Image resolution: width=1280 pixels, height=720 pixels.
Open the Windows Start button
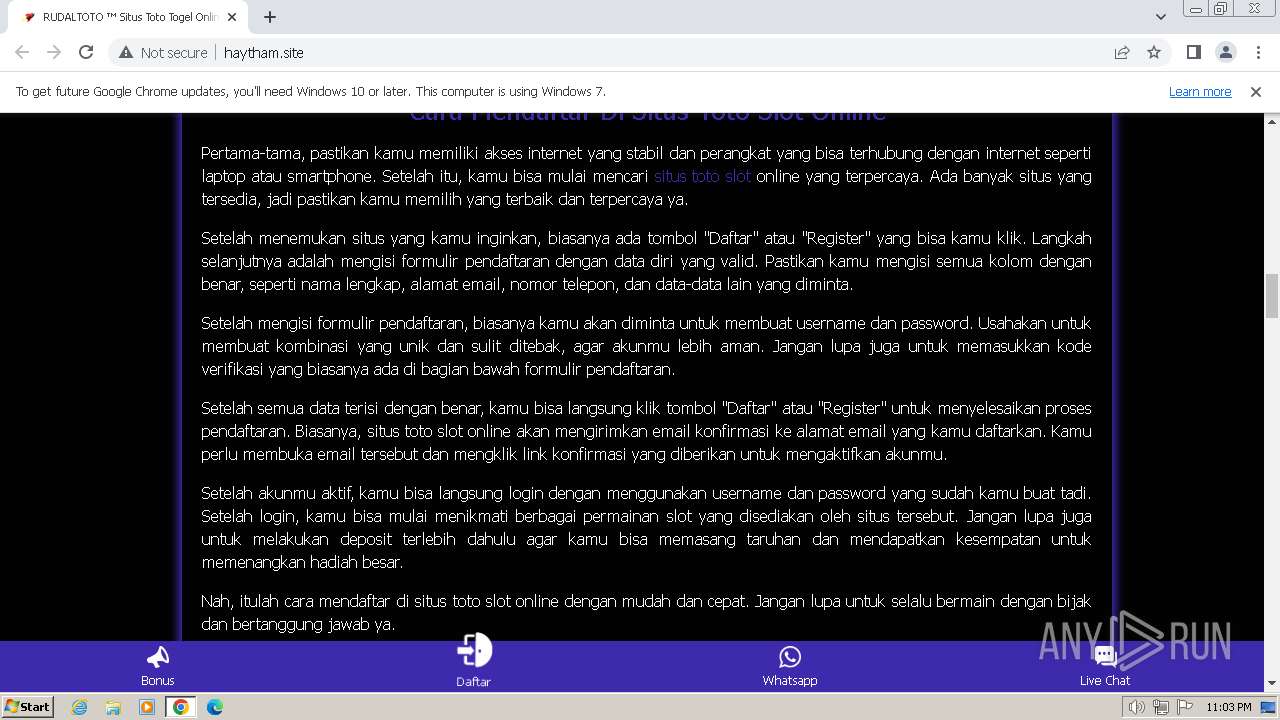click(28, 706)
